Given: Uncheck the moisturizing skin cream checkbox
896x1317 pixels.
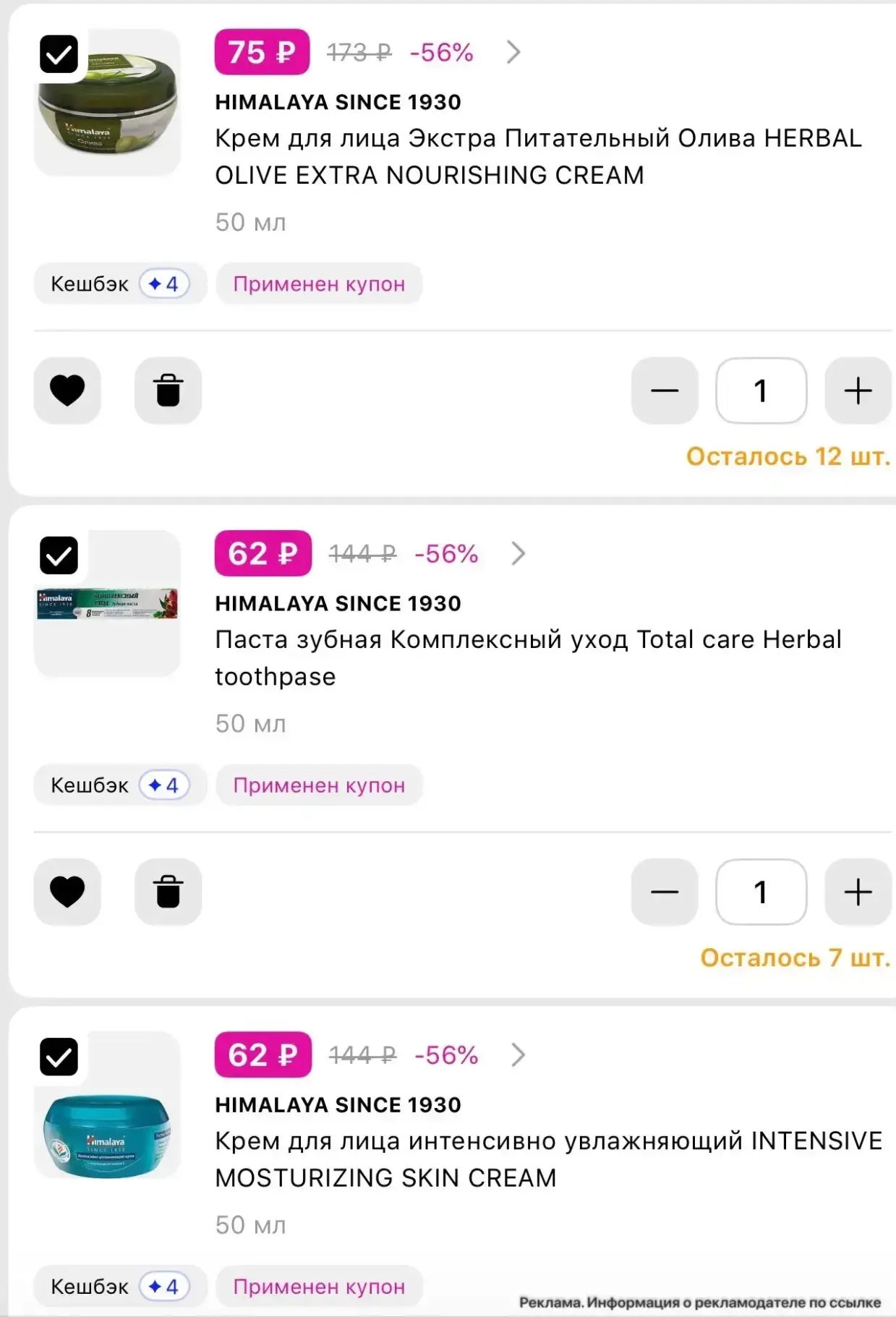Looking at the screenshot, I should click(59, 1057).
